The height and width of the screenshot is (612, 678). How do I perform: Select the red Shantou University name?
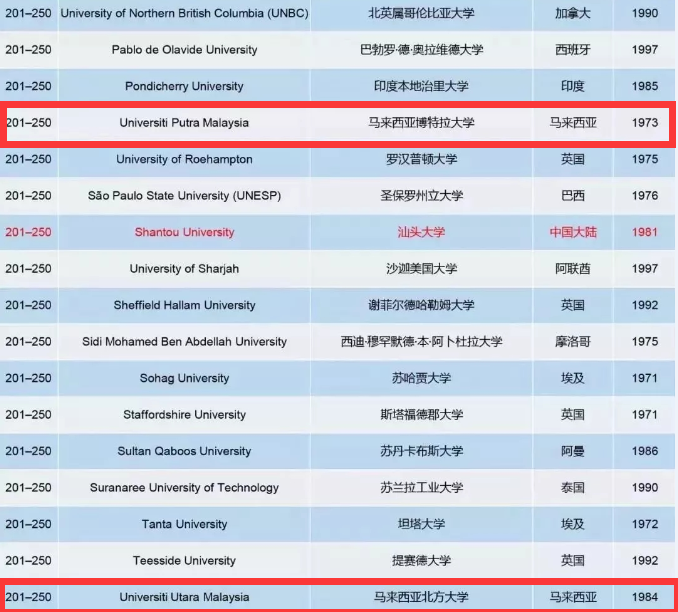pyautogui.click(x=185, y=232)
